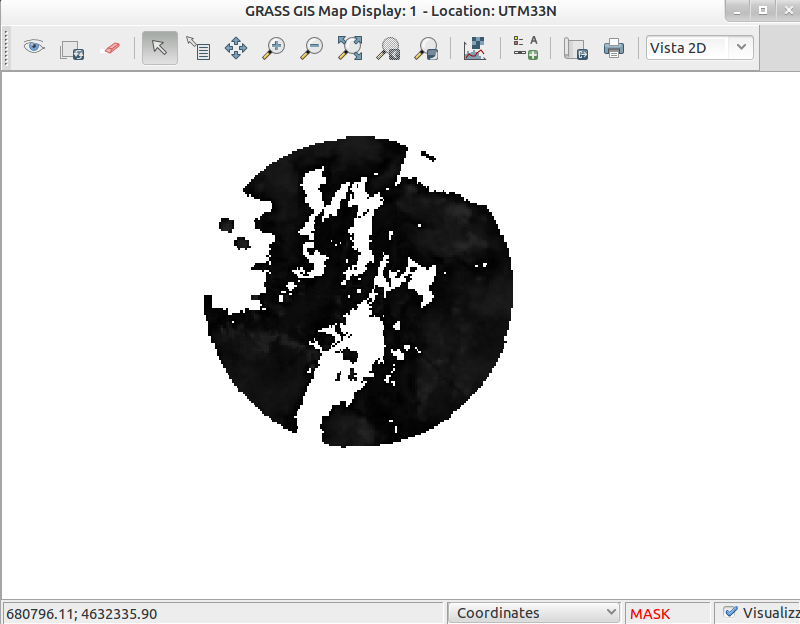Screen dimensions: 800x624
Task: Choose the Zoom out tool
Action: click(311, 48)
